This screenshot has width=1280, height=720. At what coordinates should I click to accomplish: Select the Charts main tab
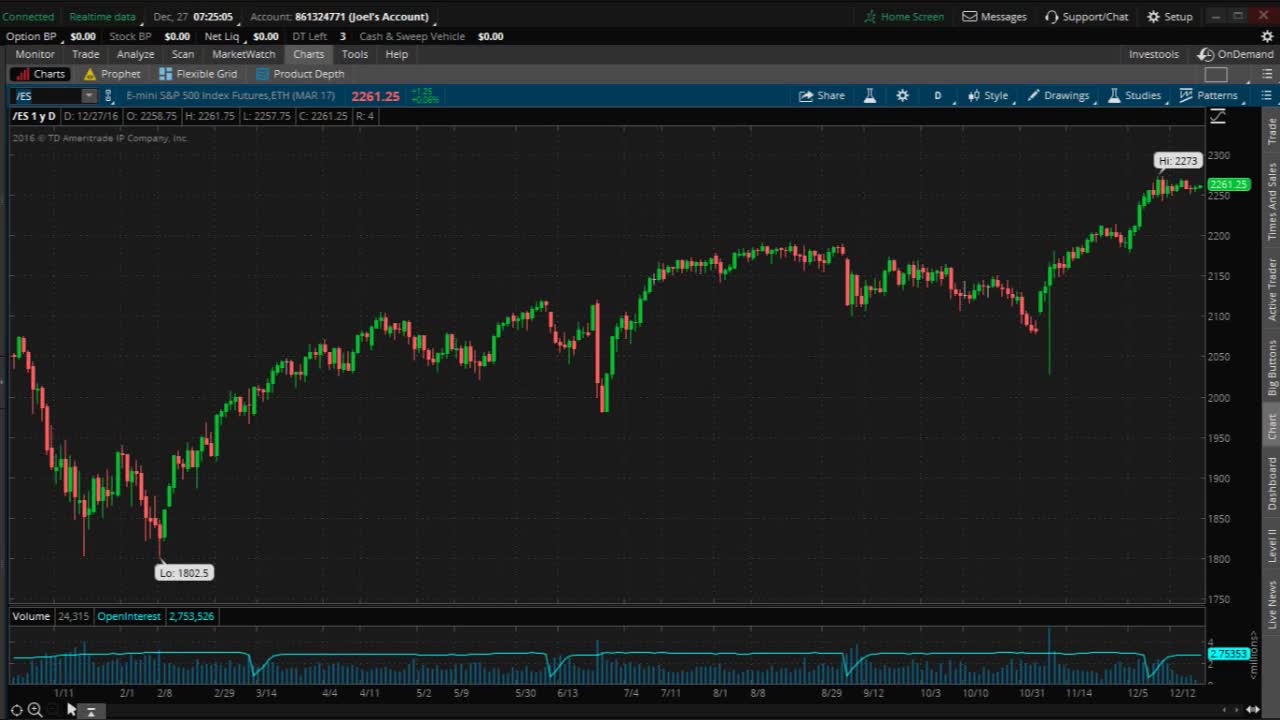pos(309,55)
